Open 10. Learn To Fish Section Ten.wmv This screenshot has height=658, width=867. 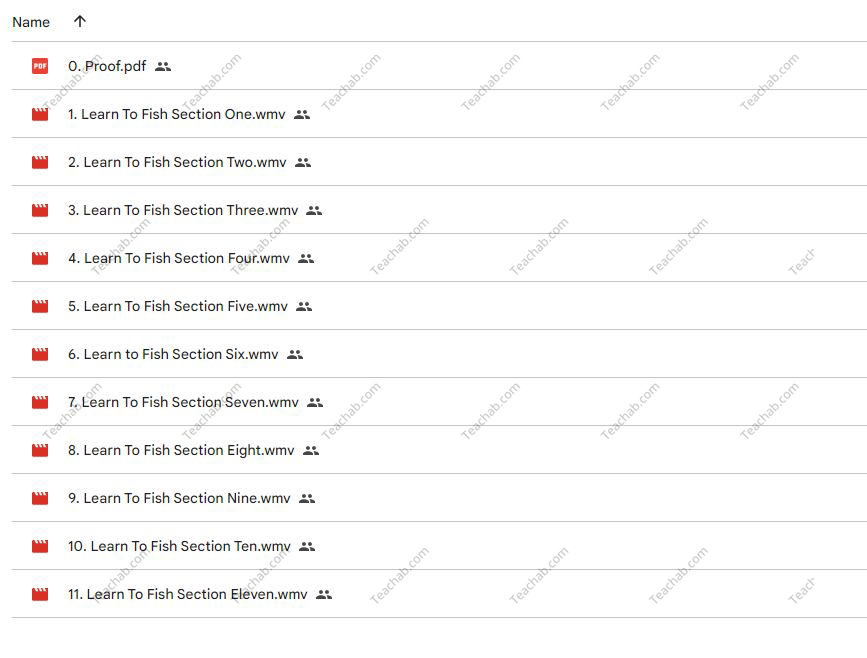click(x=179, y=546)
